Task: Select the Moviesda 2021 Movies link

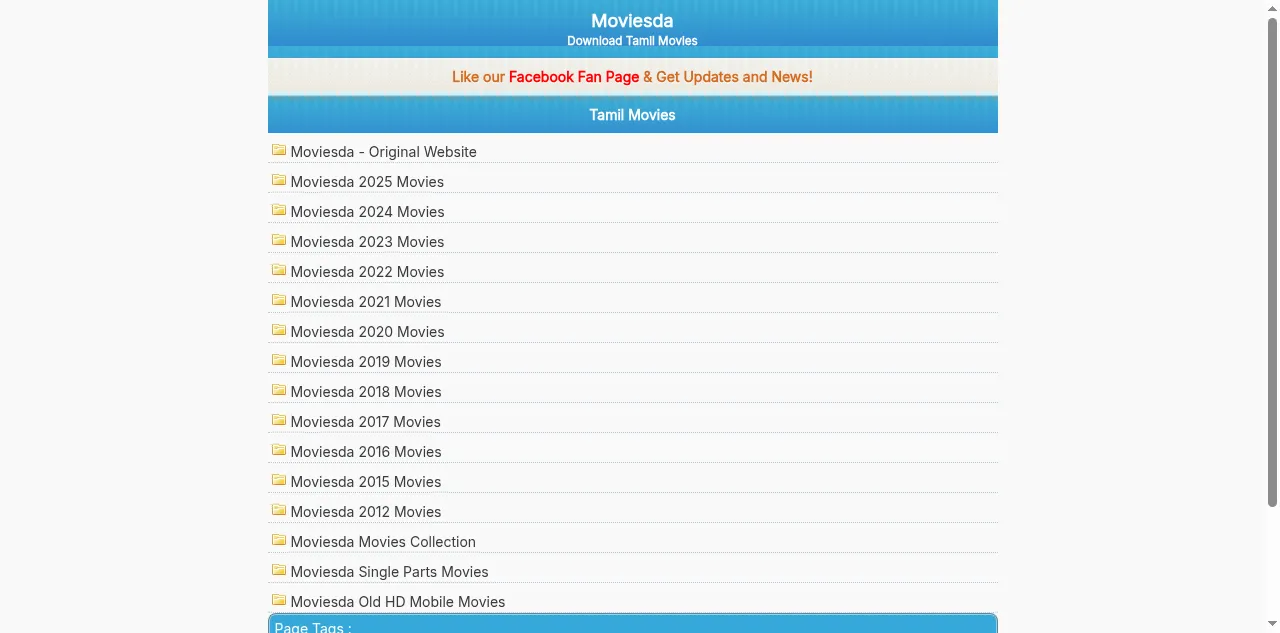Action: pyautogui.click(x=366, y=302)
